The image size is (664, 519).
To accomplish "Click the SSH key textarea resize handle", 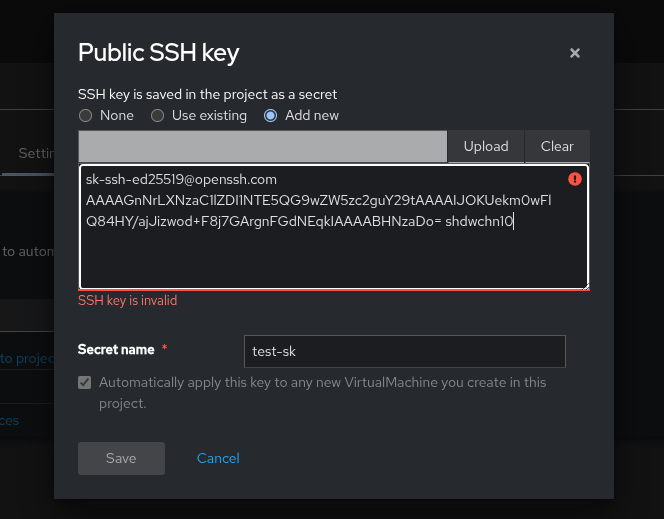I will [x=584, y=285].
